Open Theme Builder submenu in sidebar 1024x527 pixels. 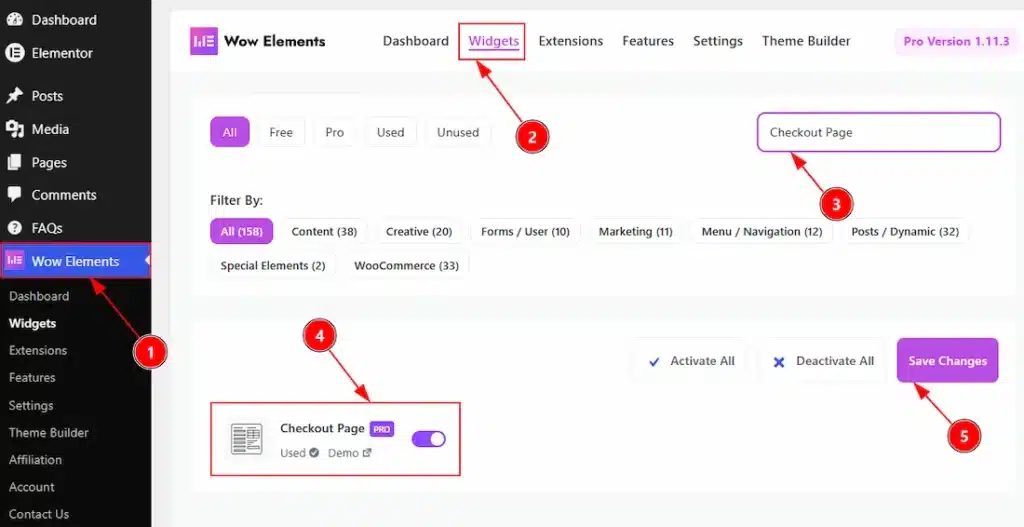coord(48,432)
